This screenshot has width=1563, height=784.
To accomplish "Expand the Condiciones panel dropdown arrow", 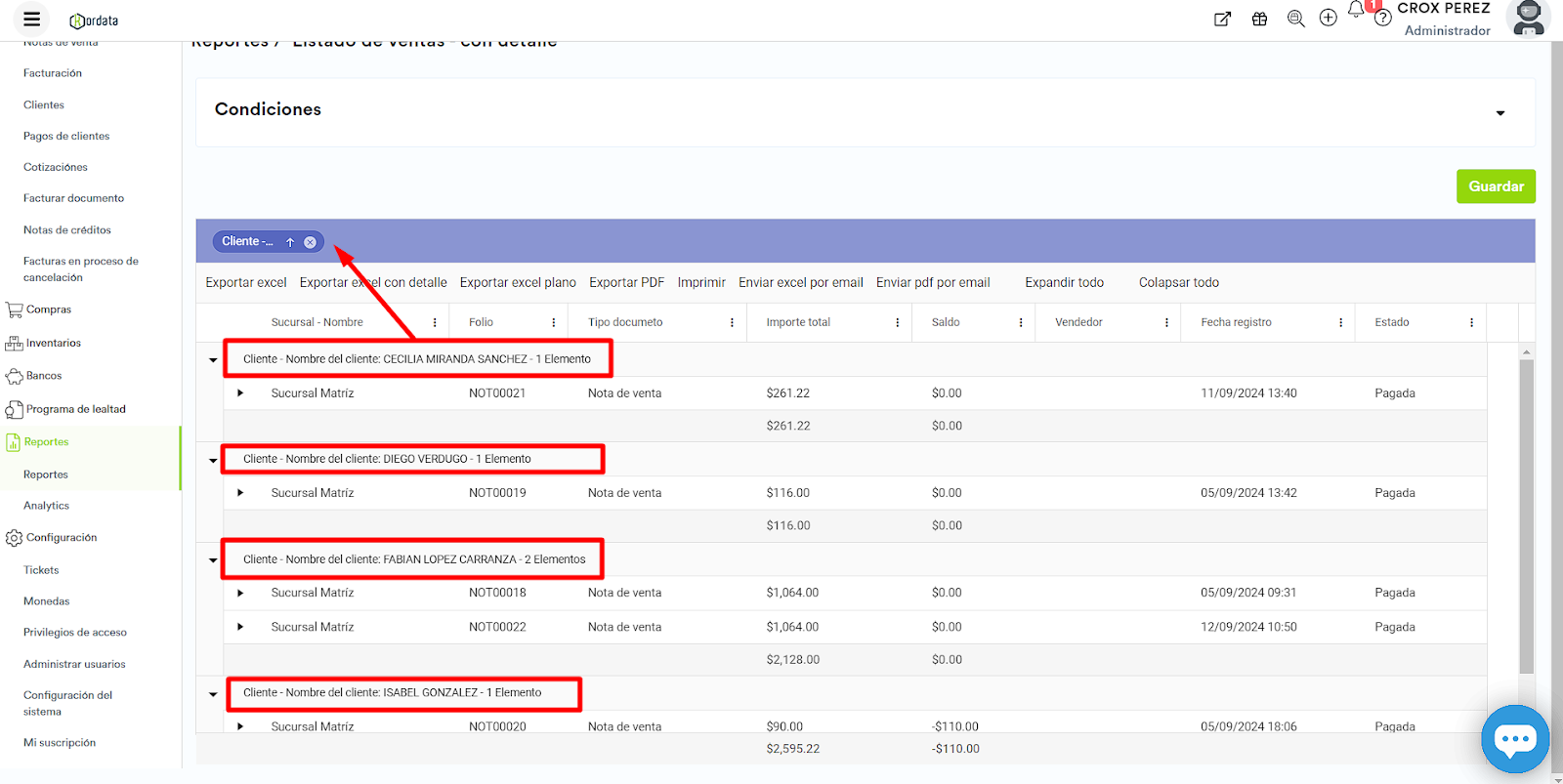I will coord(1500,113).
